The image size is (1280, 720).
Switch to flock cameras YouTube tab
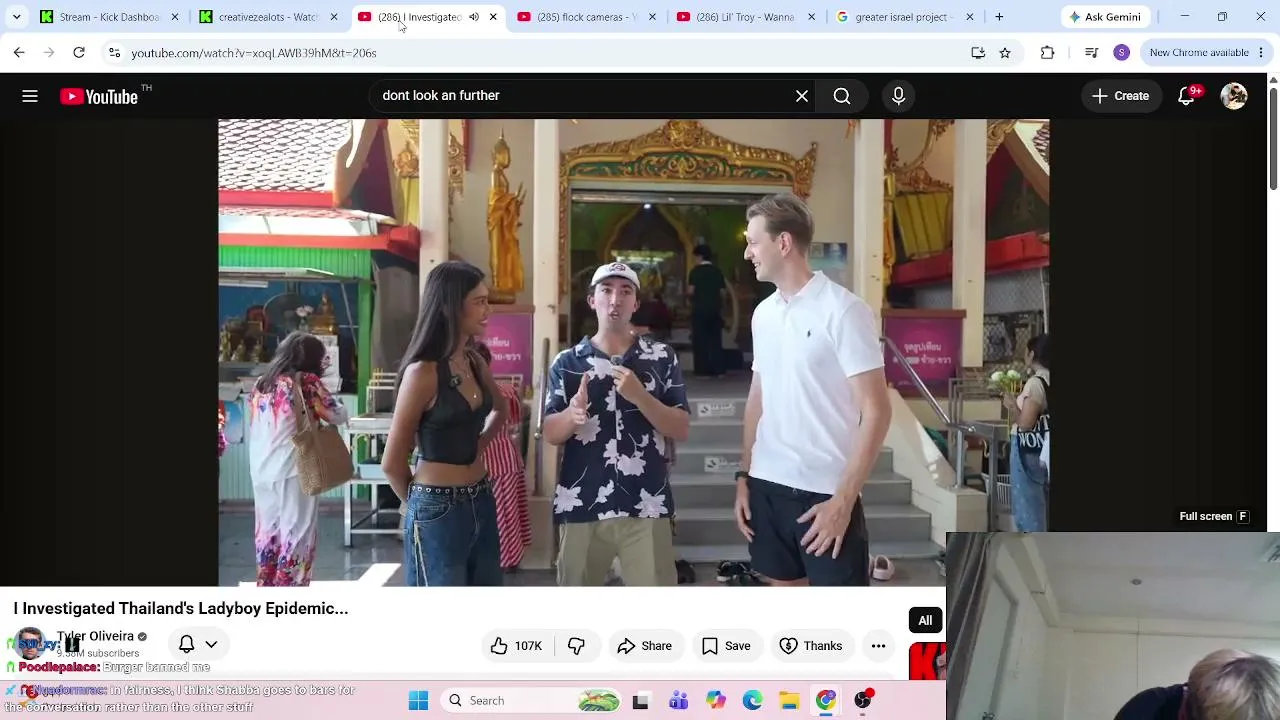click(586, 17)
